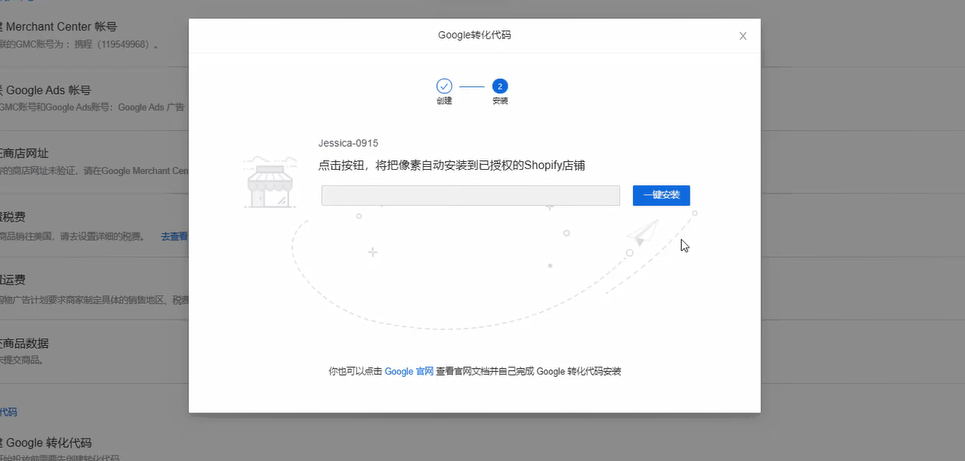Select the completed 创建 step checkmark
Image resolution: width=965 pixels, height=461 pixels.
point(444,86)
